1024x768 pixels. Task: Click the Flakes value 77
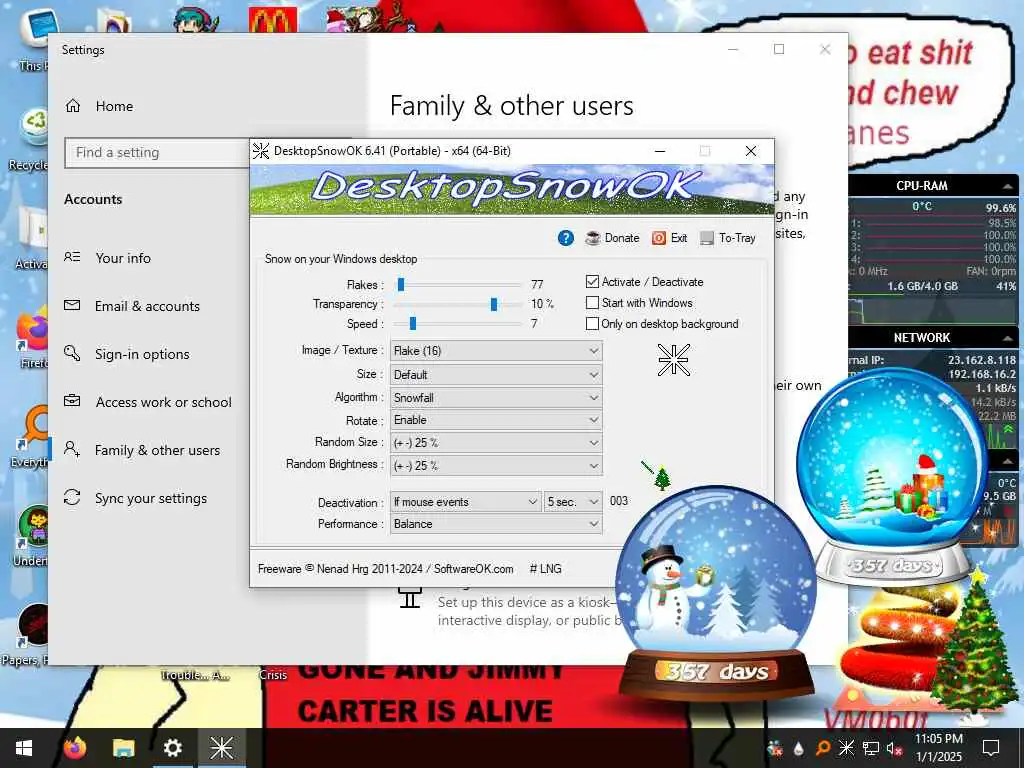click(x=537, y=284)
